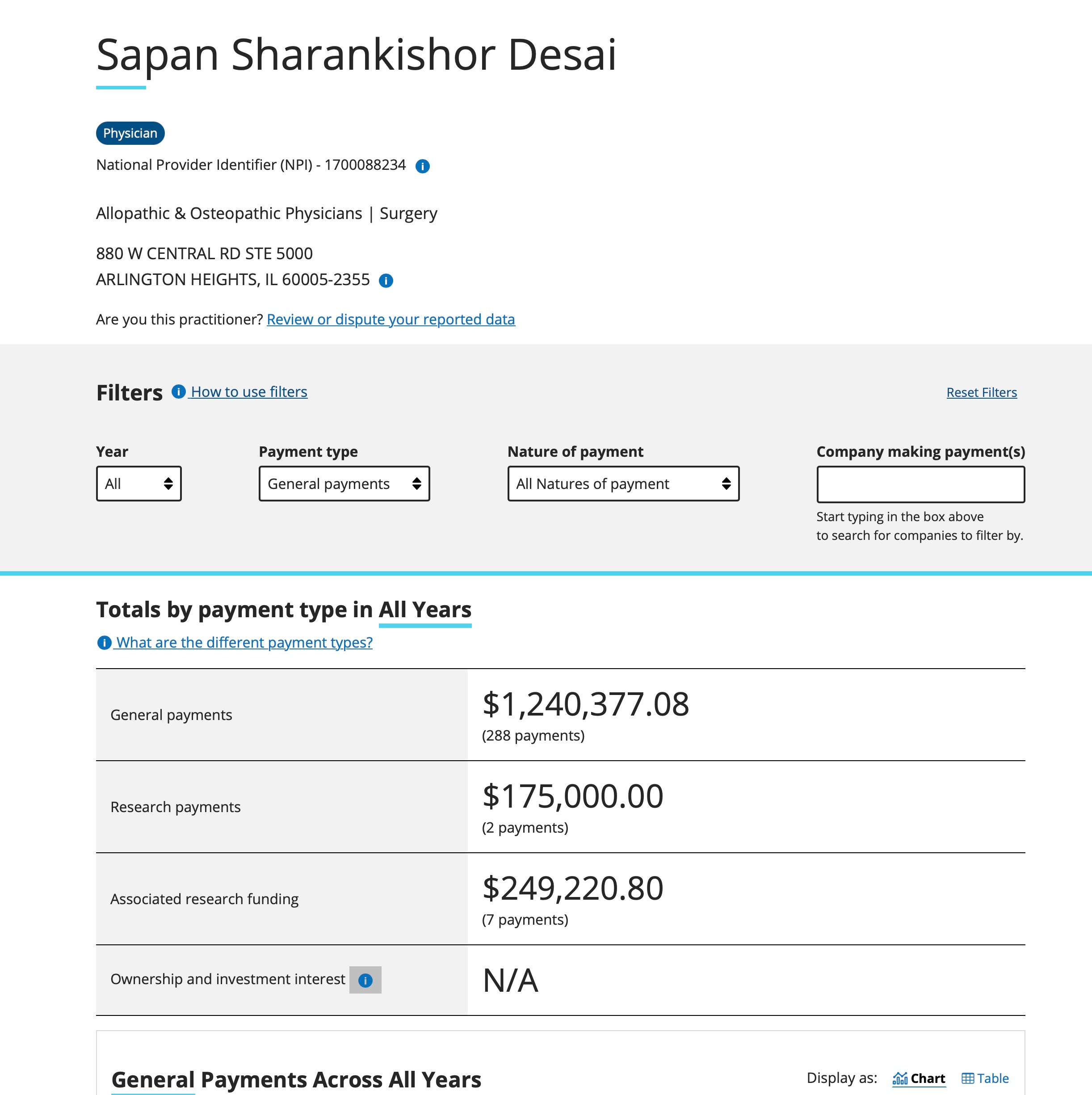Viewport: 1092px width, 1095px height.
Task: Click the (7 payments) count text
Action: pos(525,920)
